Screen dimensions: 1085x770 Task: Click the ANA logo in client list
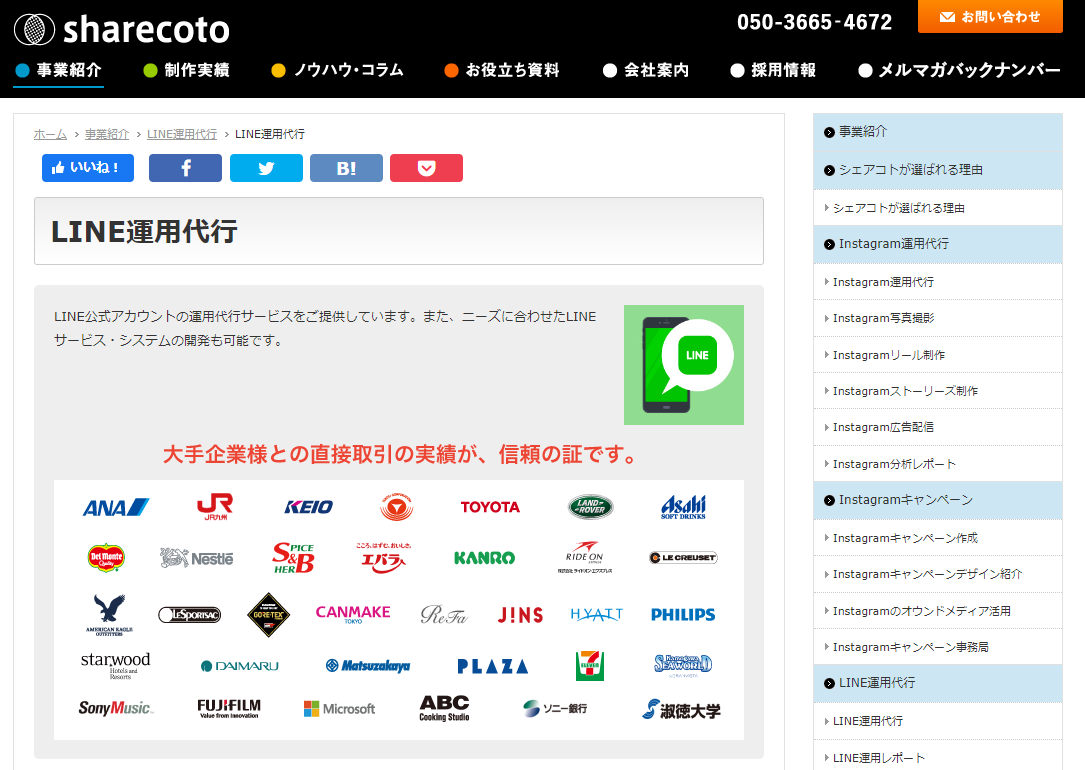(x=115, y=507)
